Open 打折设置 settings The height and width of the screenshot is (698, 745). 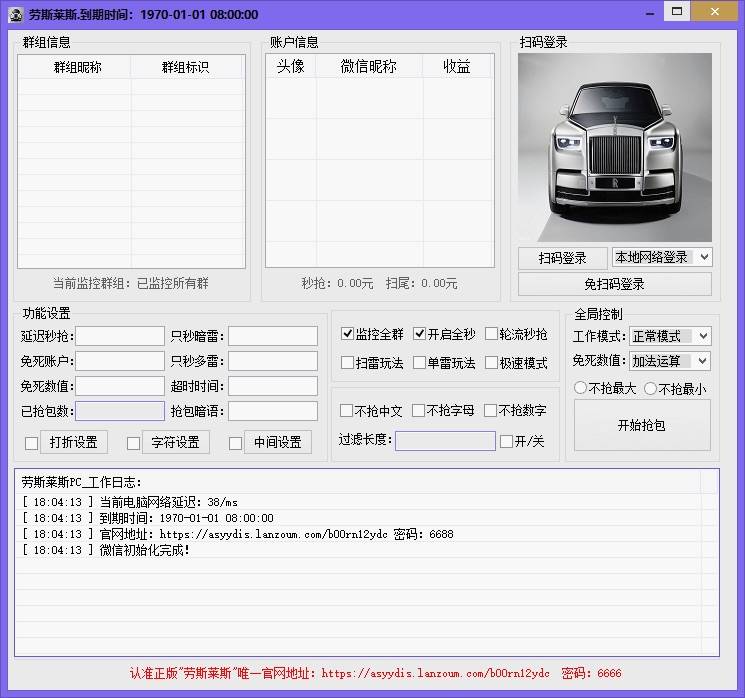pos(74,442)
